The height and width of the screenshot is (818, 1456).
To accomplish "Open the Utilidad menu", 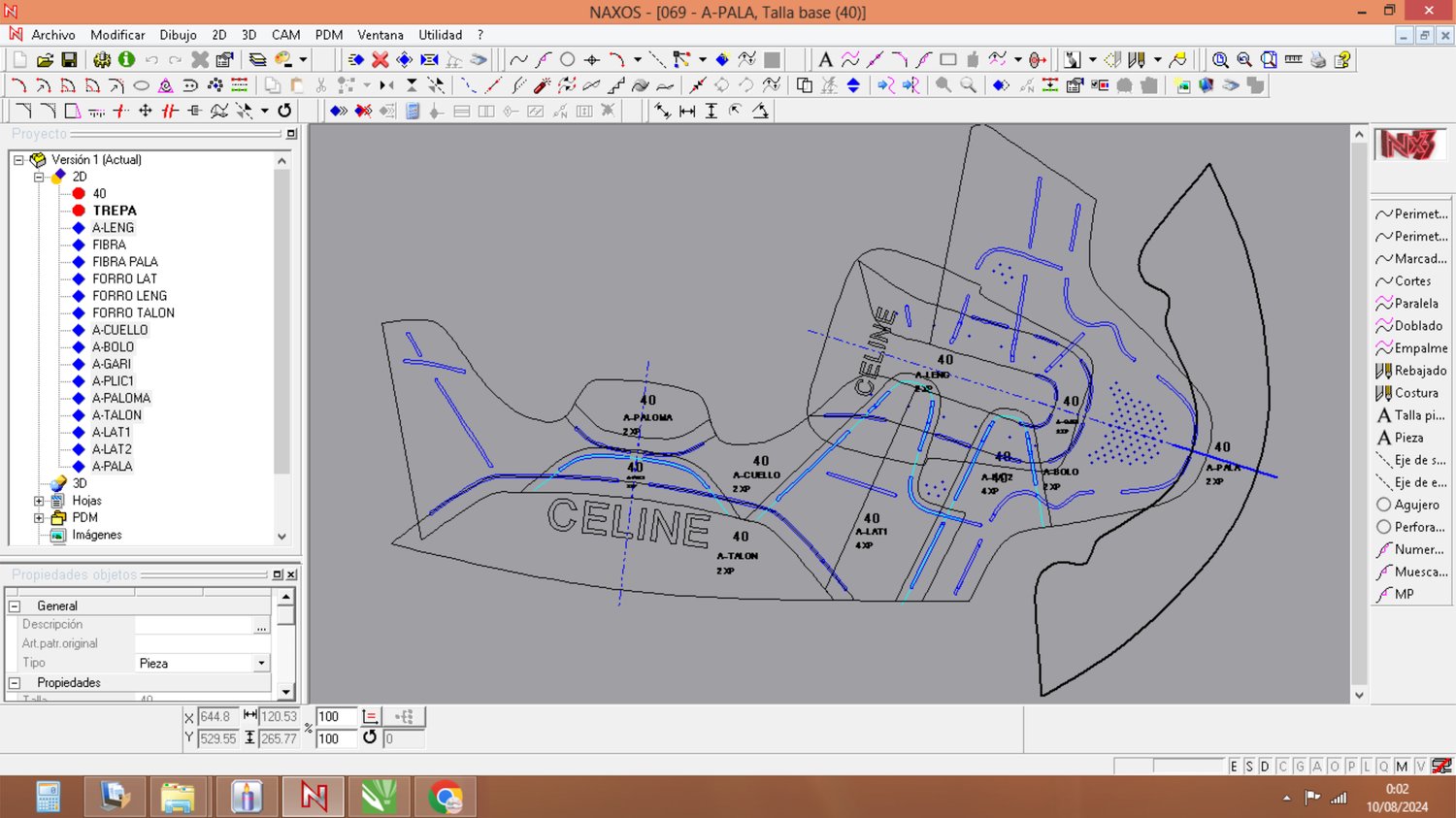I will [441, 35].
